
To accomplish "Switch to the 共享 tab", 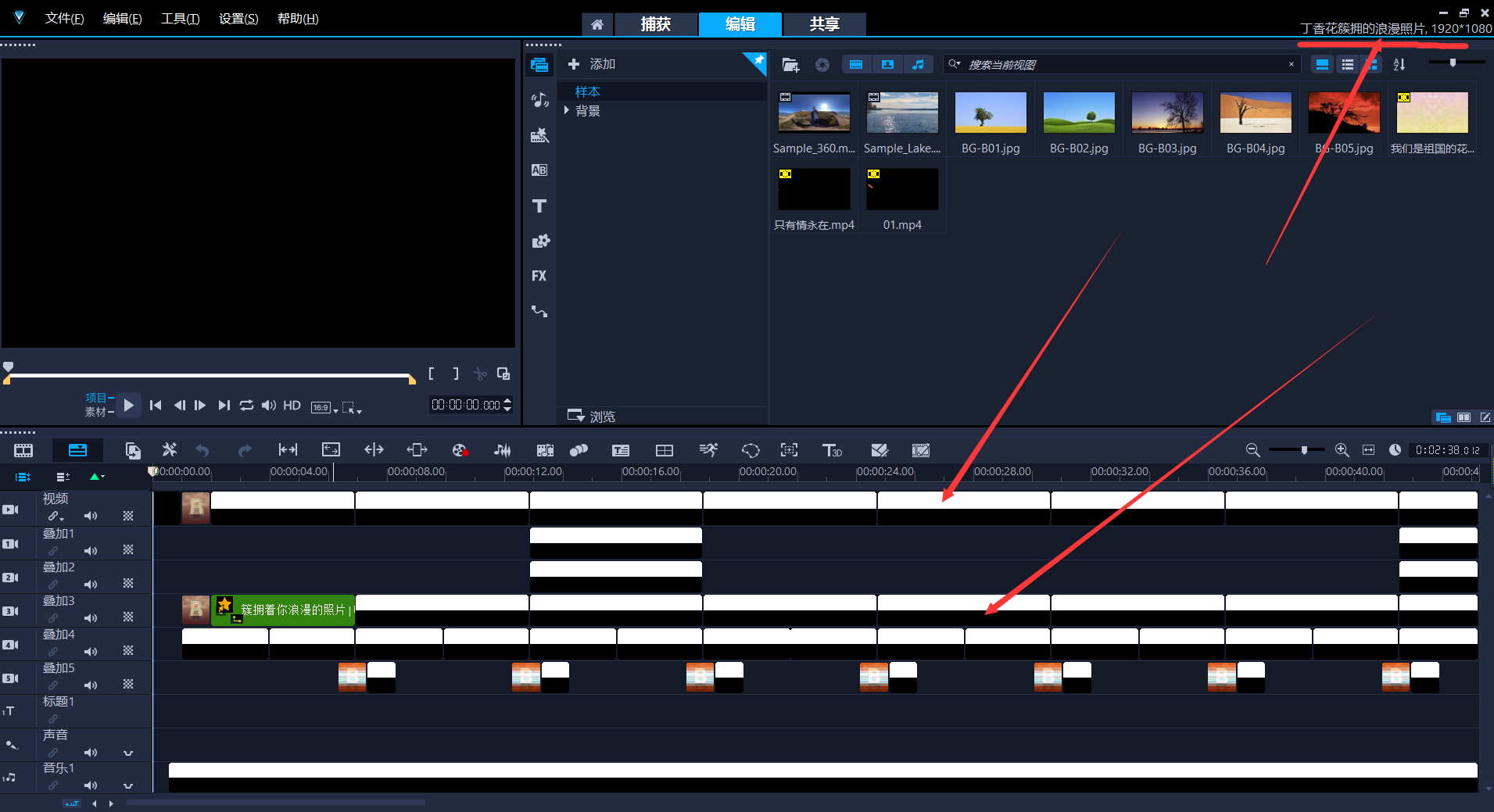I will (x=824, y=24).
